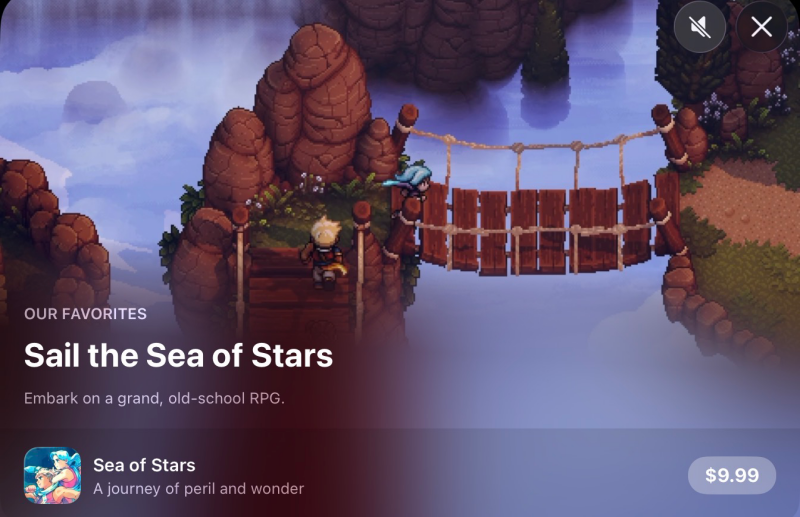The image size is (800, 517).
Task: Open the Sea of Stars app icon
Action: click(53, 475)
